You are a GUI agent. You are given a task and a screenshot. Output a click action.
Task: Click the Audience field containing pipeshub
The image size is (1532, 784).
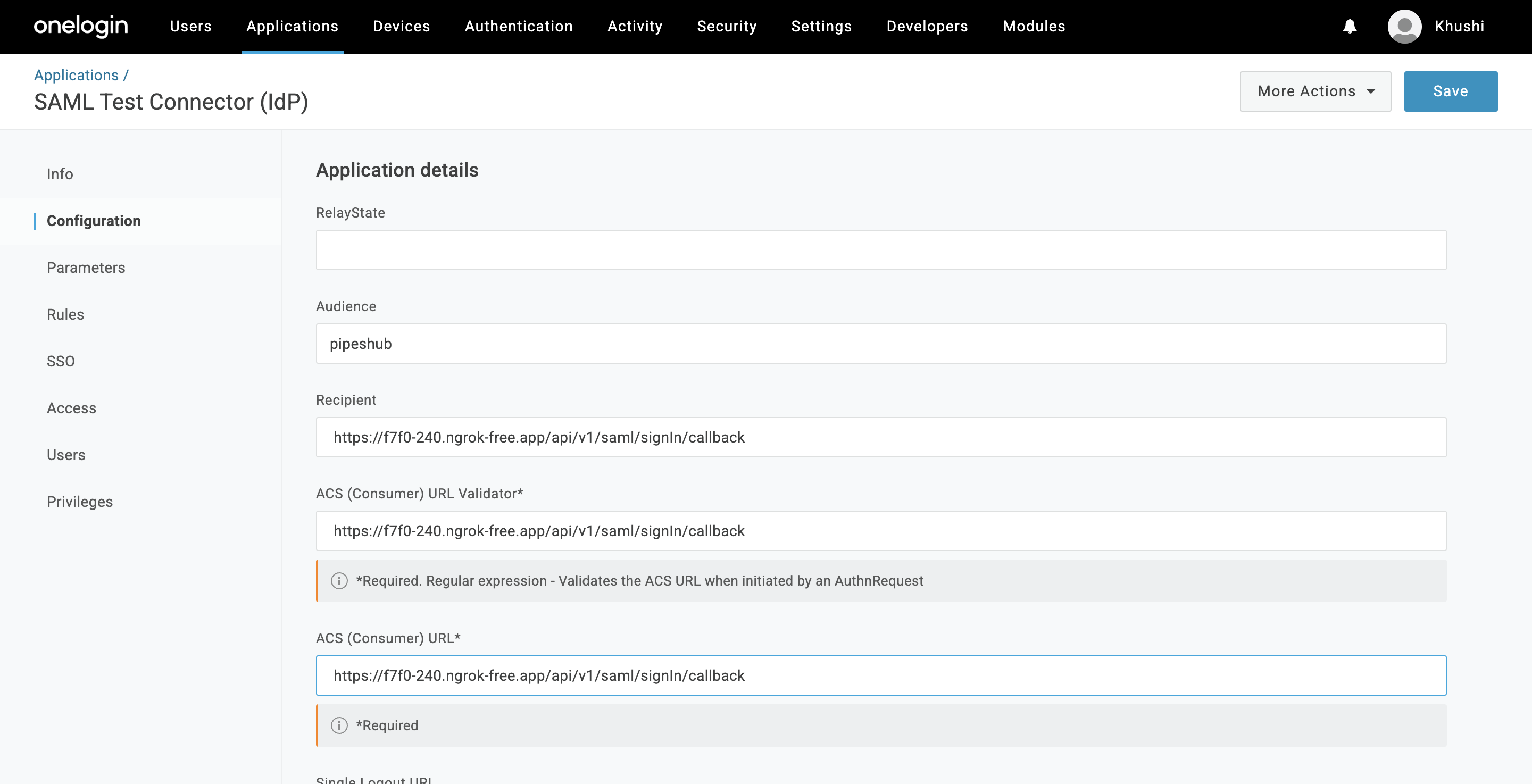880,343
